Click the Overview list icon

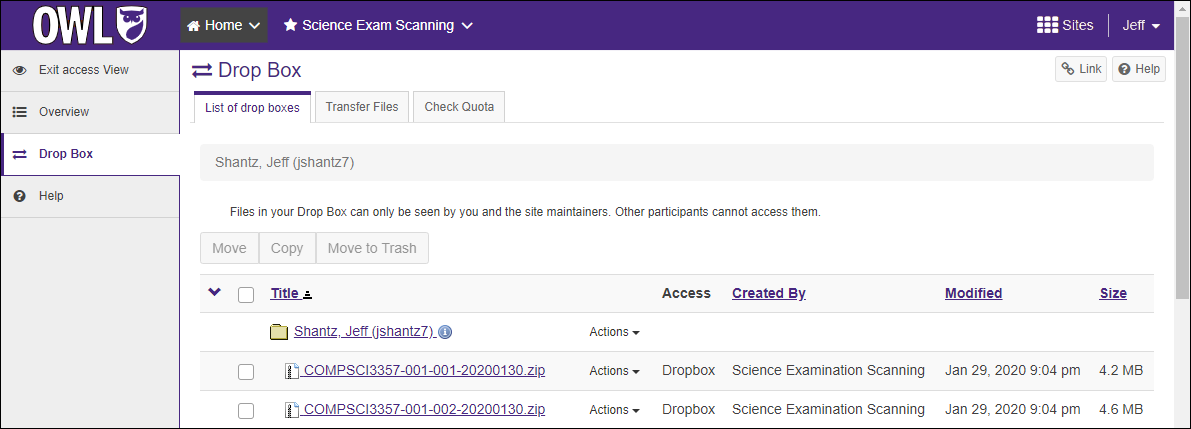20,112
